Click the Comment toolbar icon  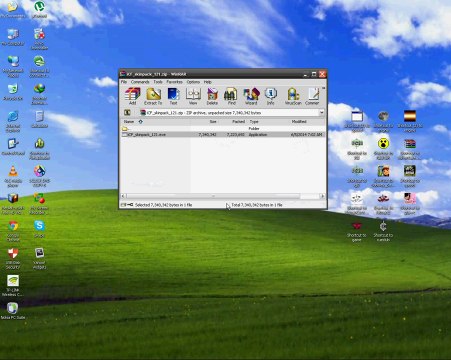(x=312, y=96)
